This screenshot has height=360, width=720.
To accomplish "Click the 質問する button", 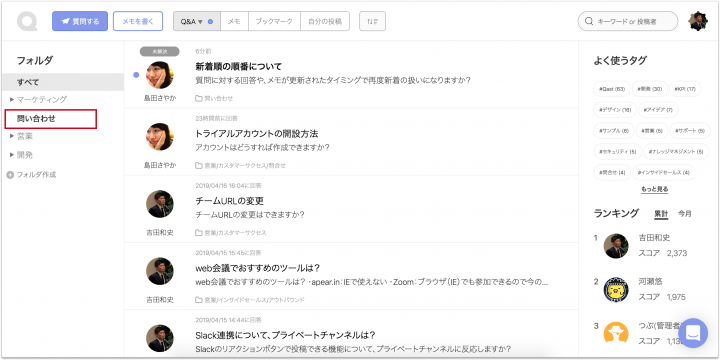I will [80, 21].
